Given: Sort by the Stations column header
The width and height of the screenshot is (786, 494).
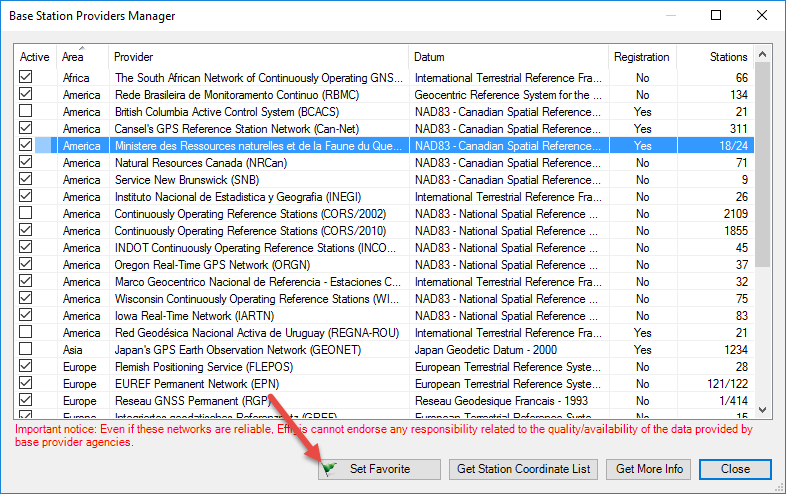Looking at the screenshot, I should coord(715,57).
